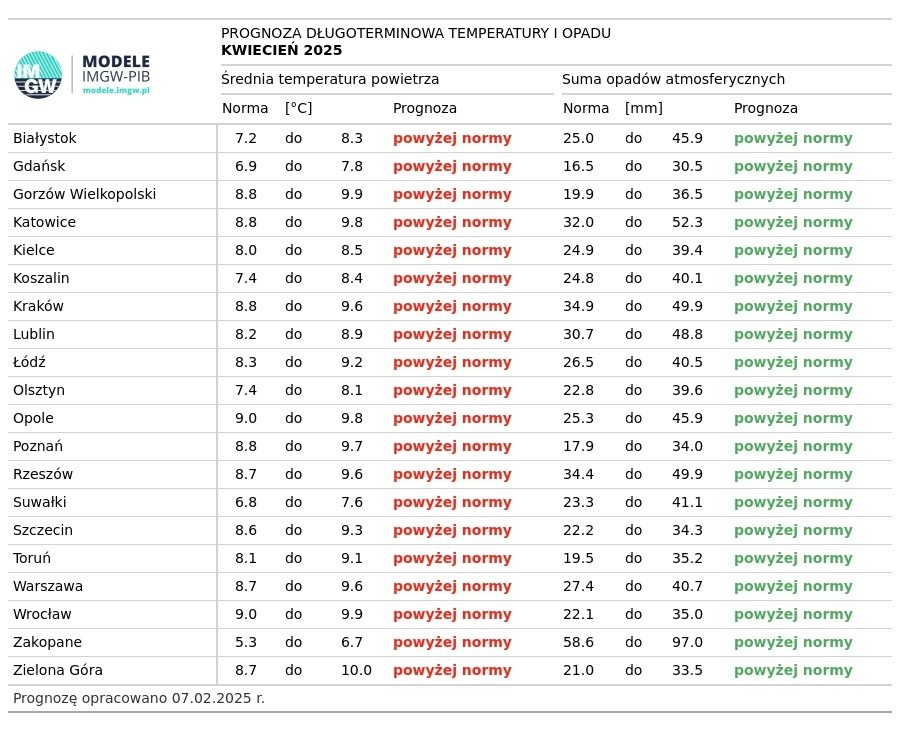Click Kraków's red temperature forecast text
This screenshot has height=731, width=900.
coord(452,306)
